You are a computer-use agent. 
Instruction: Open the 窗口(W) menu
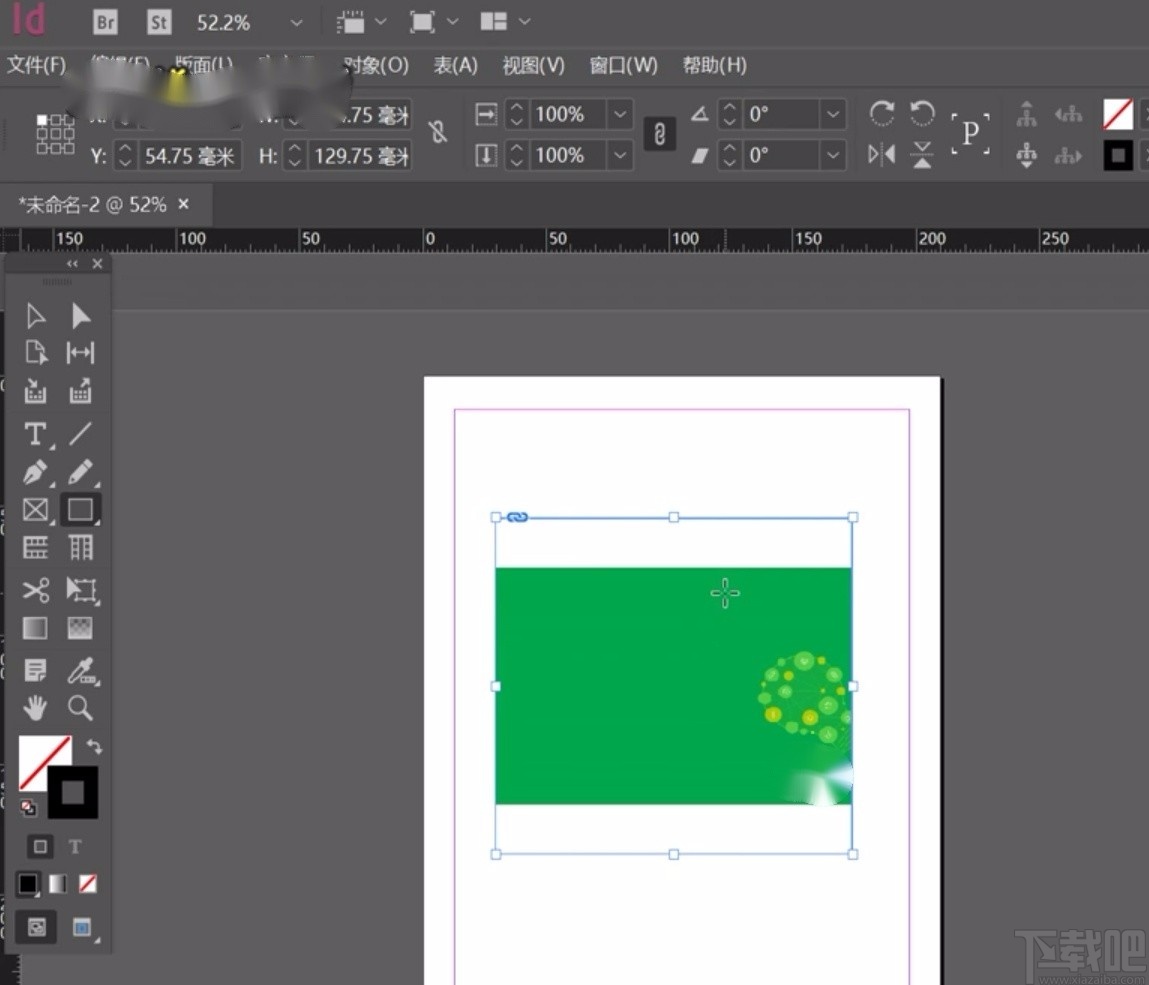[x=623, y=66]
